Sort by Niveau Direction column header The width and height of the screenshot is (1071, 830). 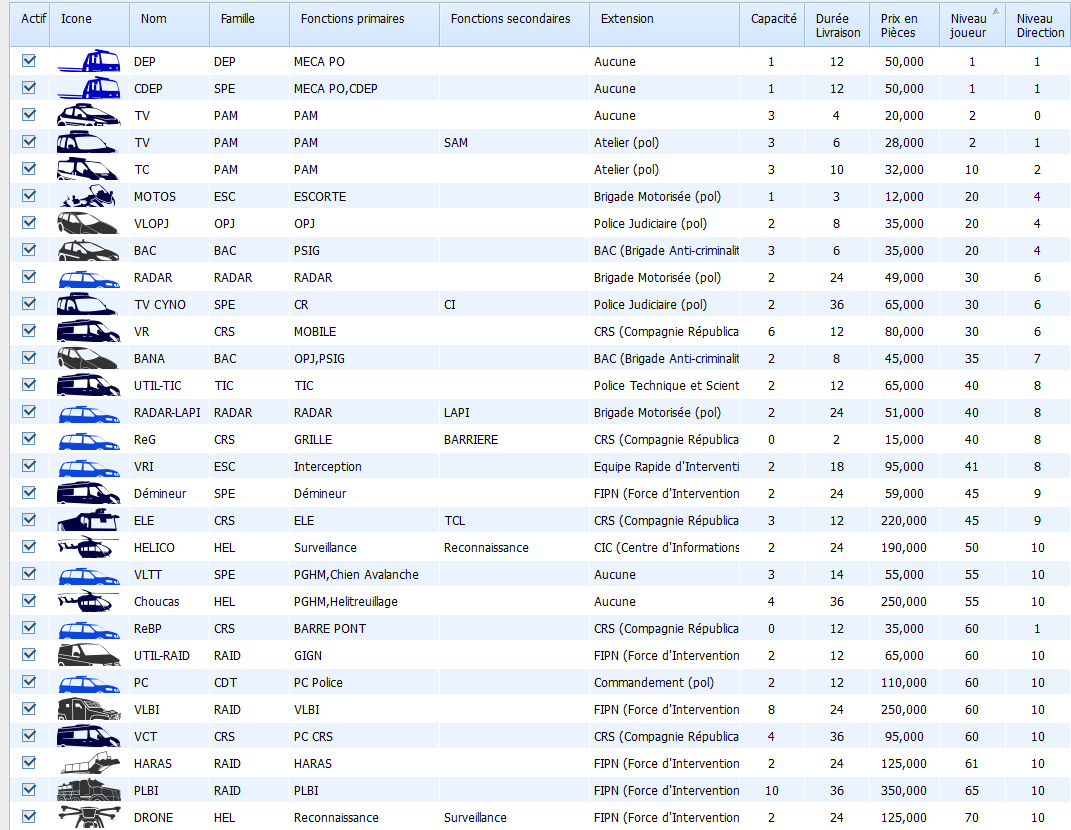tap(1038, 25)
